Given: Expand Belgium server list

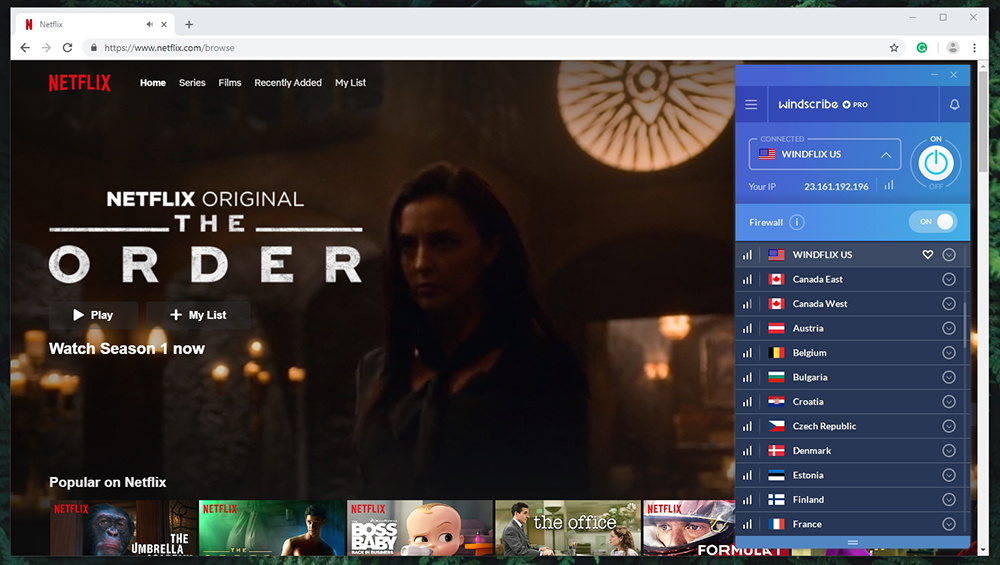Looking at the screenshot, I should click(x=949, y=353).
